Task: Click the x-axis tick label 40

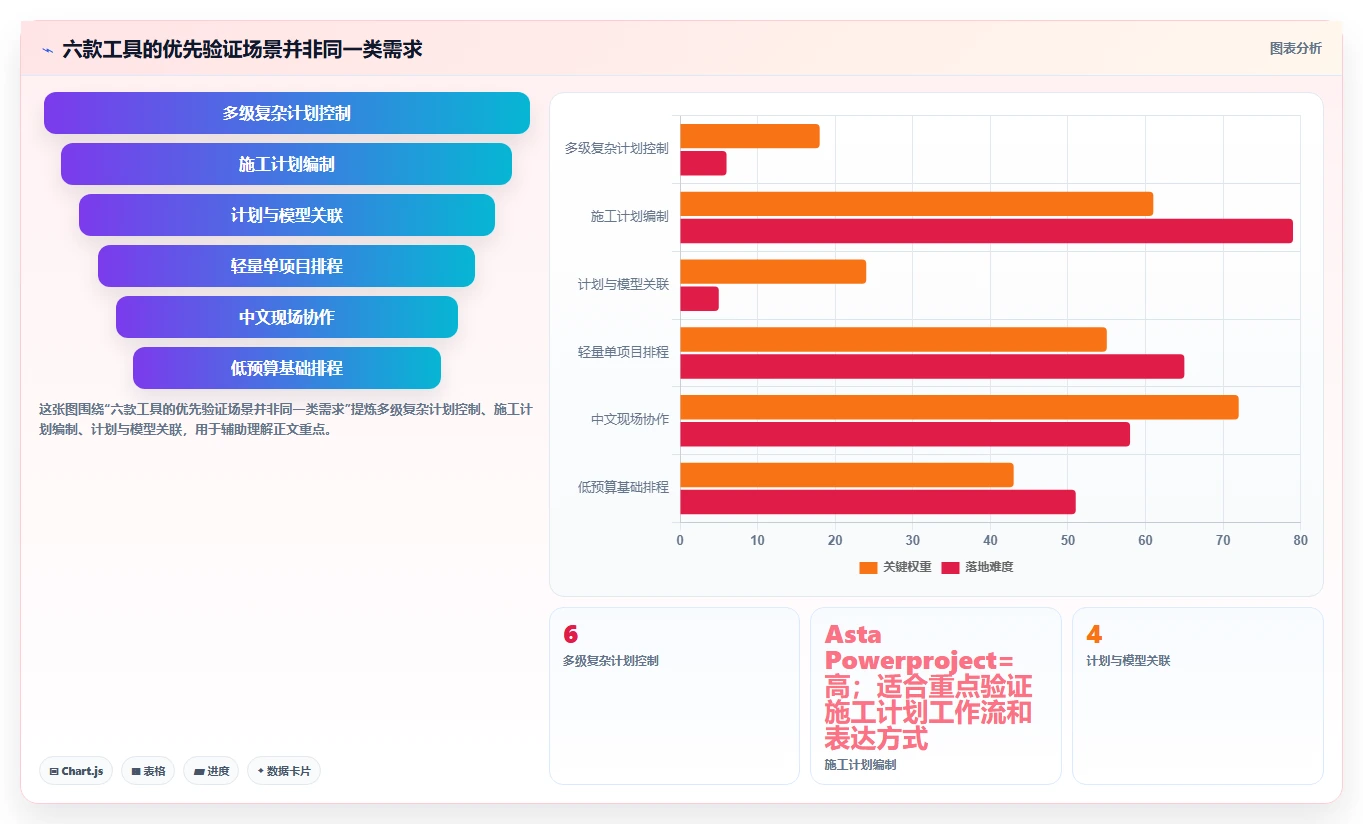Action: pos(990,540)
